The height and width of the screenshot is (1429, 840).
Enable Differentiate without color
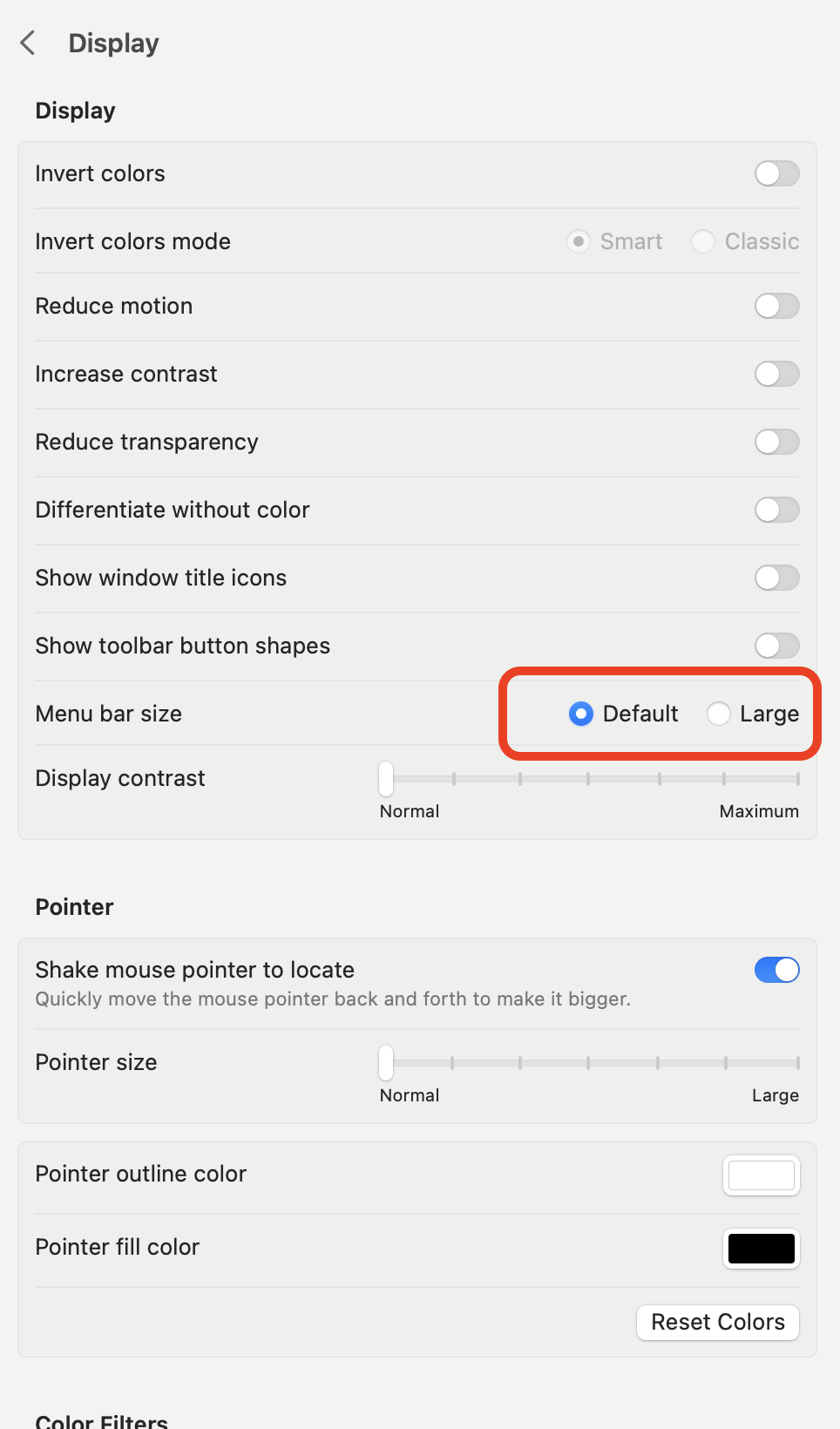click(776, 510)
